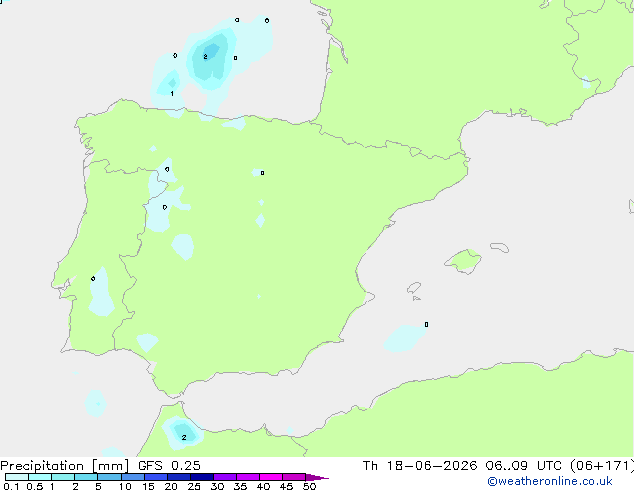Pick the dark navy swatch between 25 and 30
Image resolution: width=634 pixels, height=490 pixels.
point(202,477)
